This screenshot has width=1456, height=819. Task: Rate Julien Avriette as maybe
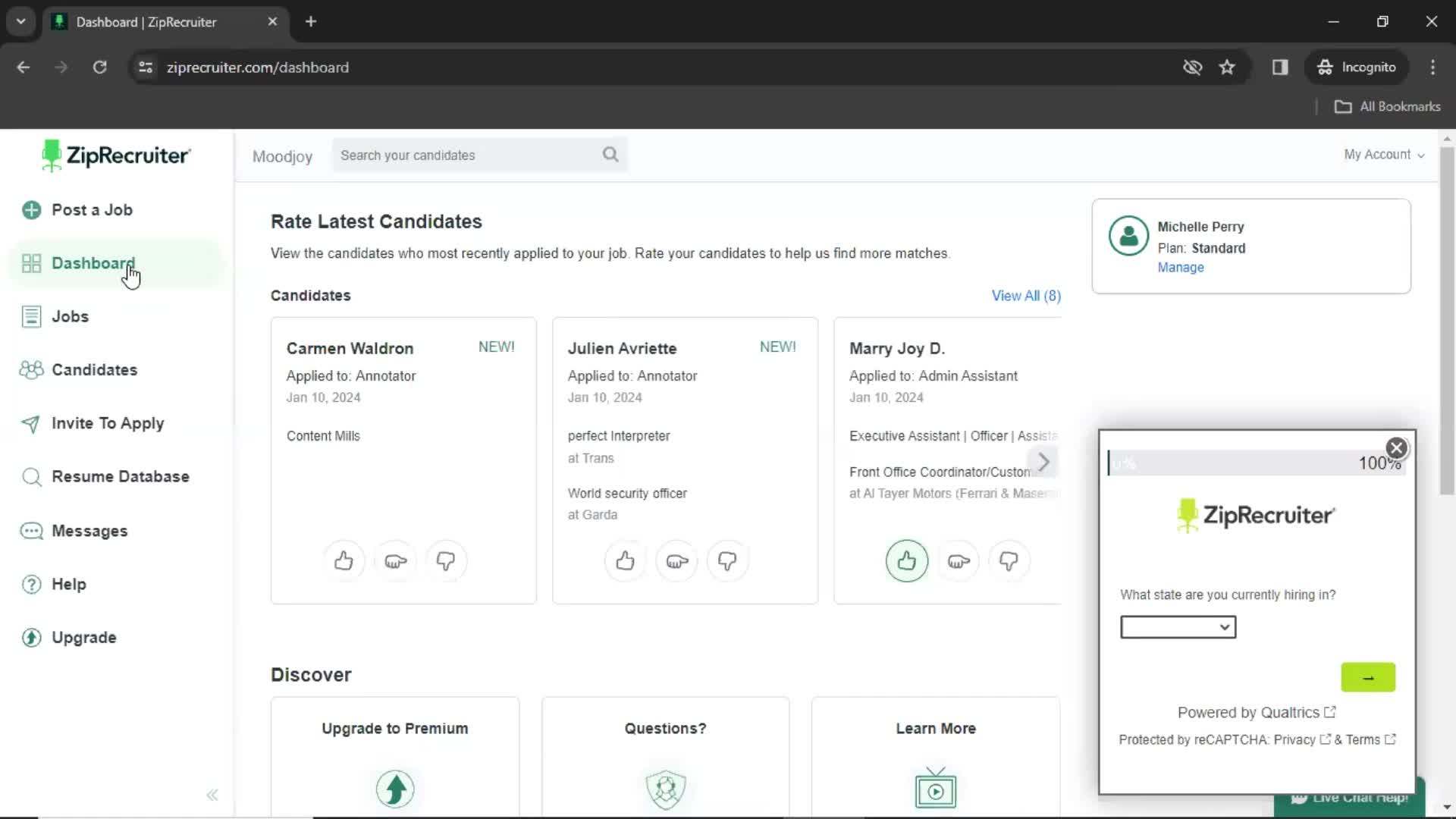point(676,561)
